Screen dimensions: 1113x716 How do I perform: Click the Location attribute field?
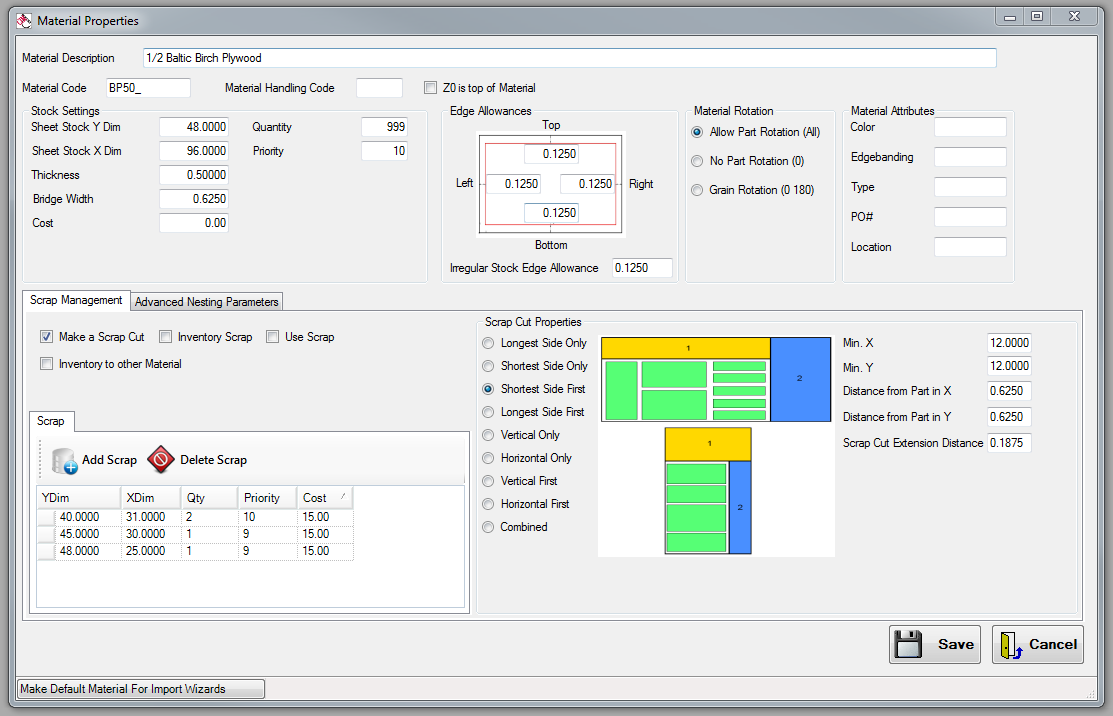point(970,247)
